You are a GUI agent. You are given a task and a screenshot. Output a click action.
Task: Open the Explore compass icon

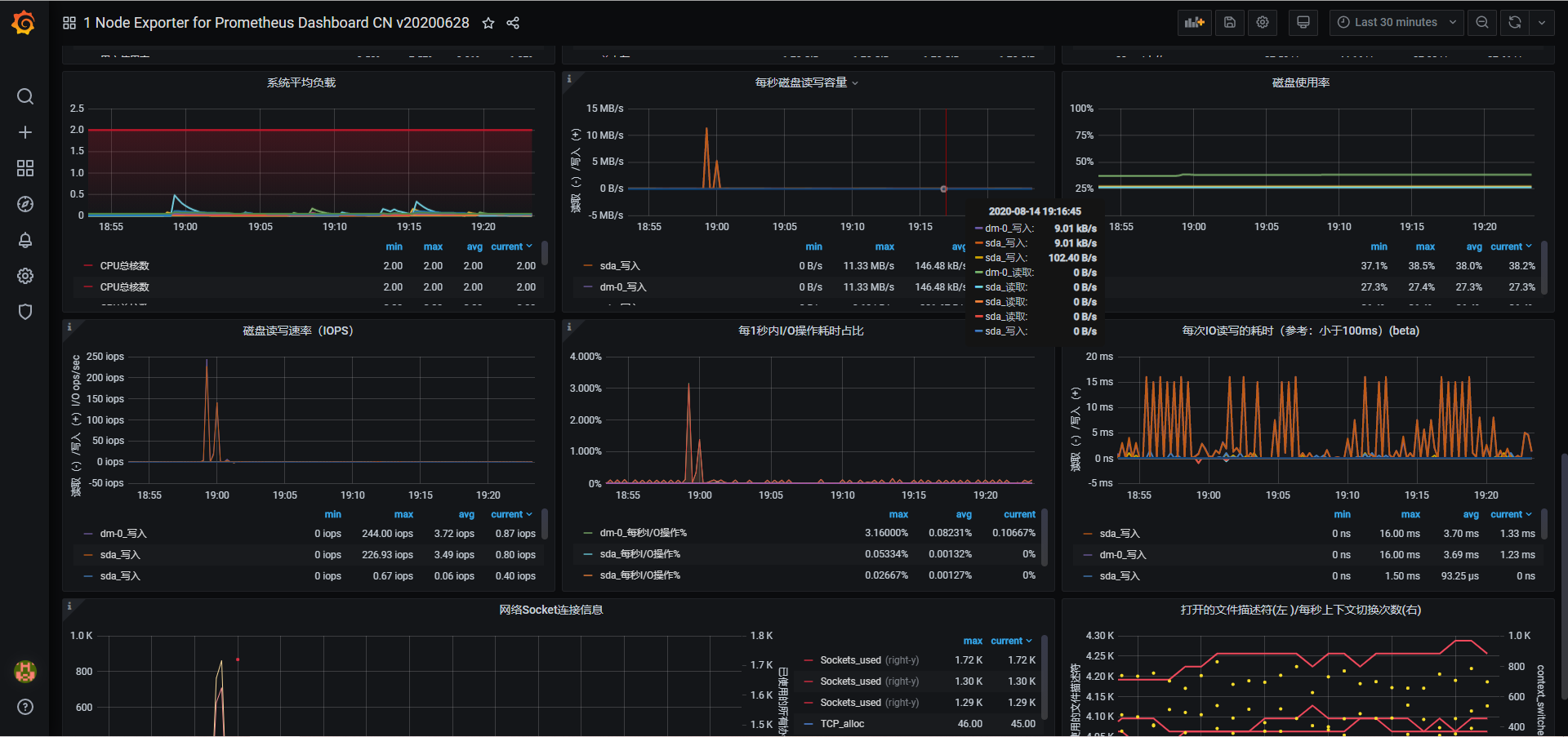25,204
